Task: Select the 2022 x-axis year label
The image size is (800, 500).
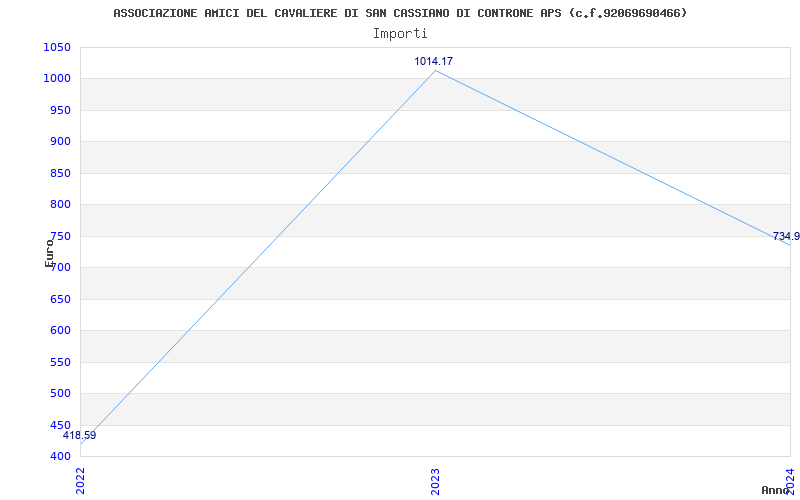Action: tap(81, 480)
